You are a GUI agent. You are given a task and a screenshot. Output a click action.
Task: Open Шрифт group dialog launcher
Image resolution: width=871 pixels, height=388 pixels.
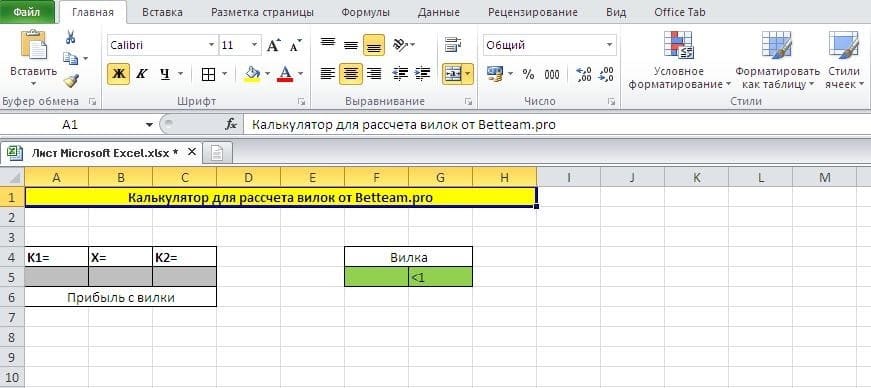301,102
